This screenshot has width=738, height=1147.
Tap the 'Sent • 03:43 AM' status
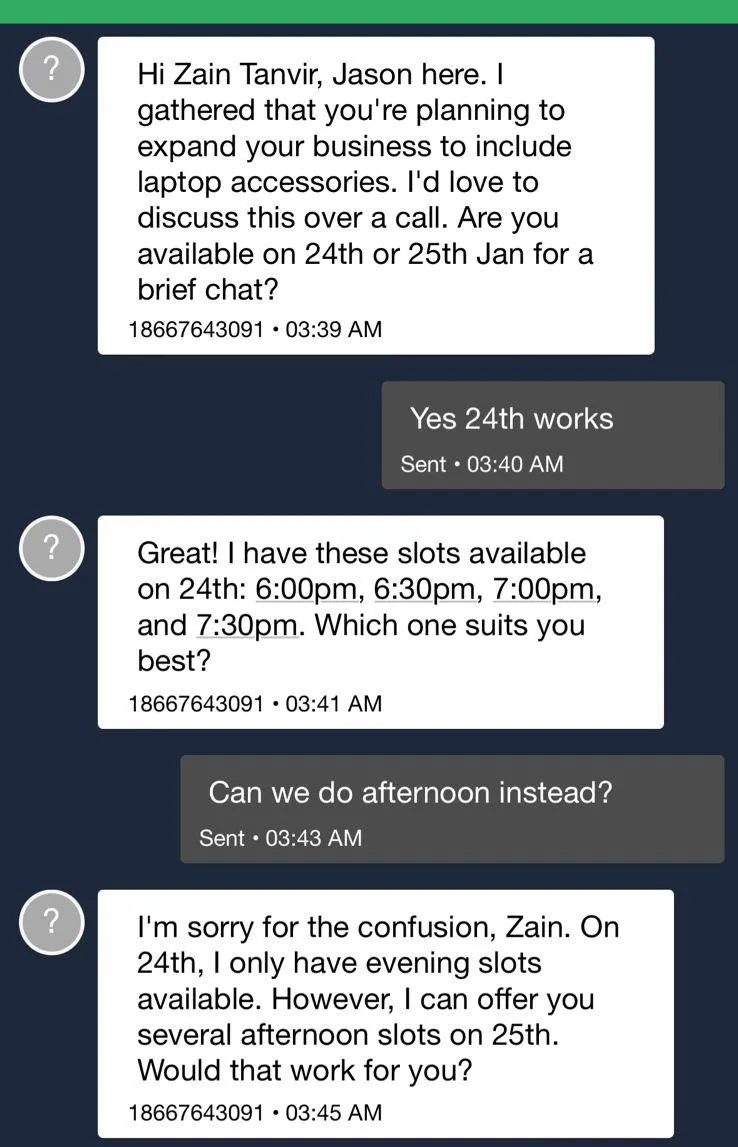pos(281,838)
